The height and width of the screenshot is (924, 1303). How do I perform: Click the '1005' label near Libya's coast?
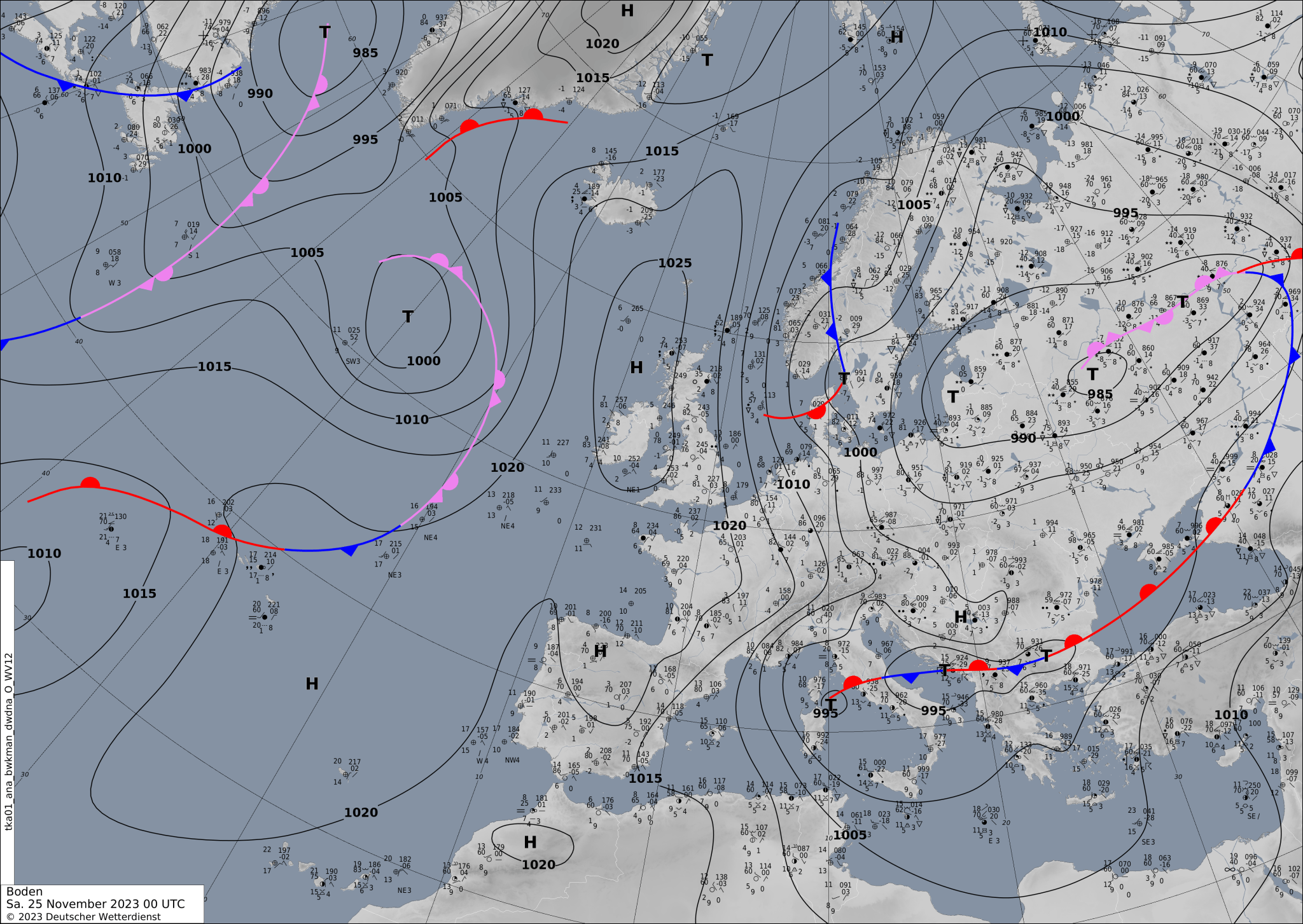(850, 835)
